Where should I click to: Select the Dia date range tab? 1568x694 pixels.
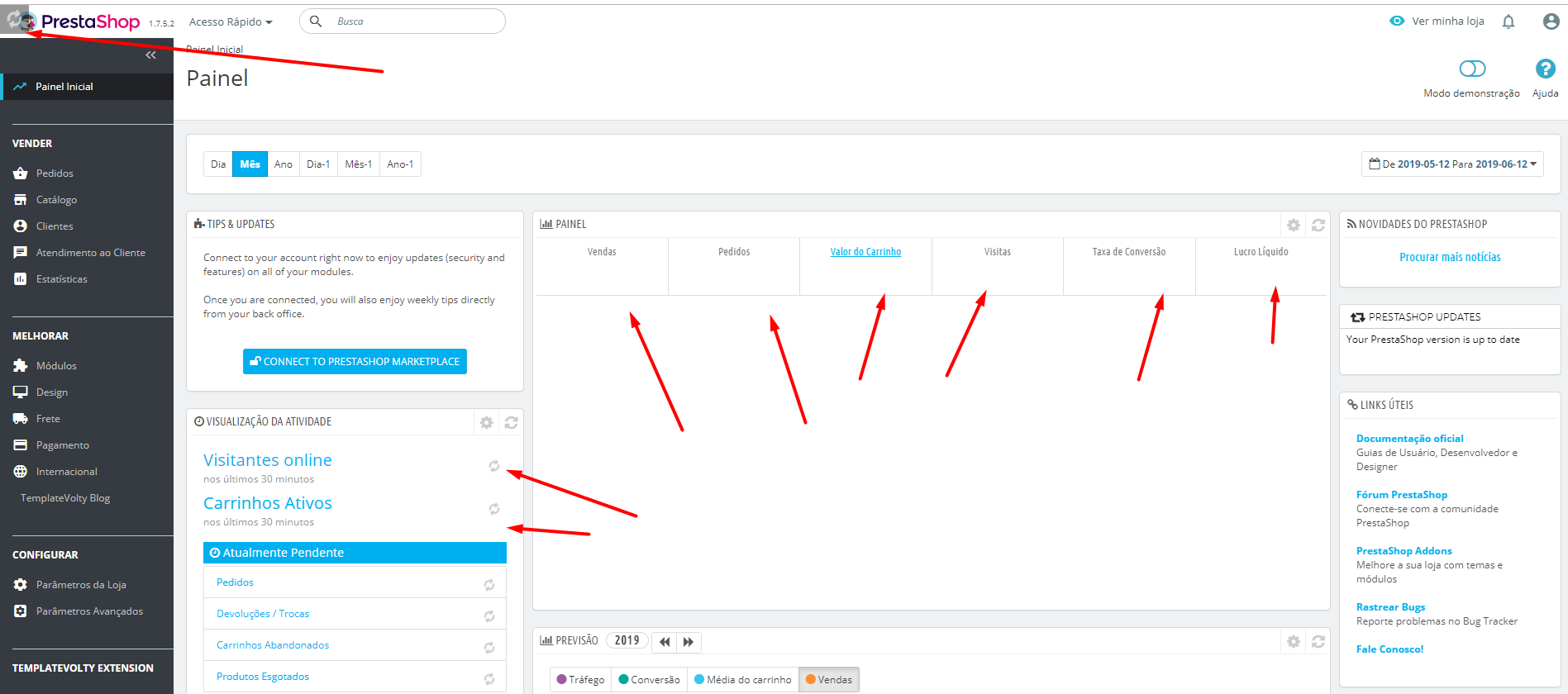pyautogui.click(x=218, y=164)
